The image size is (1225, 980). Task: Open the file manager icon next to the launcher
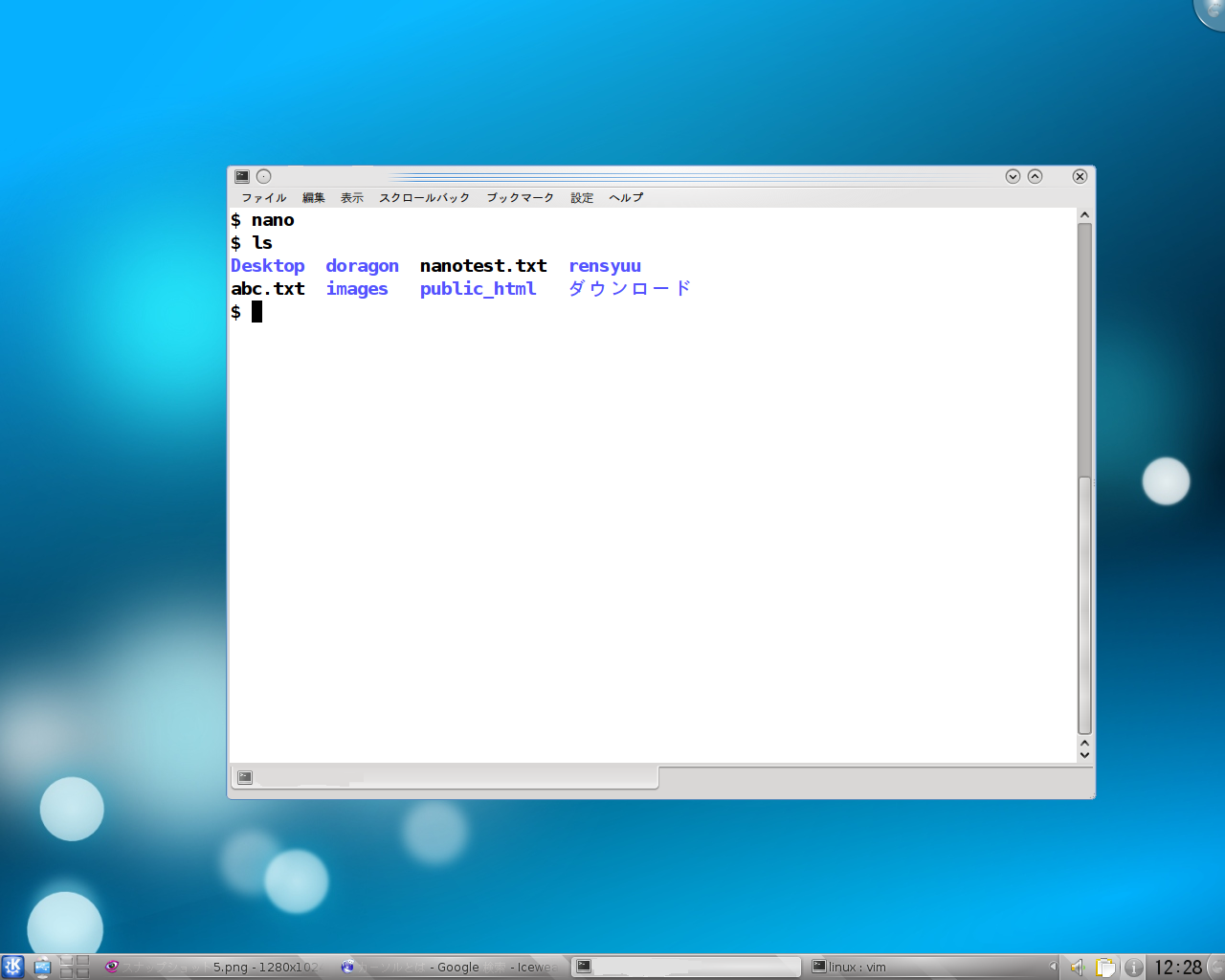(x=42, y=967)
